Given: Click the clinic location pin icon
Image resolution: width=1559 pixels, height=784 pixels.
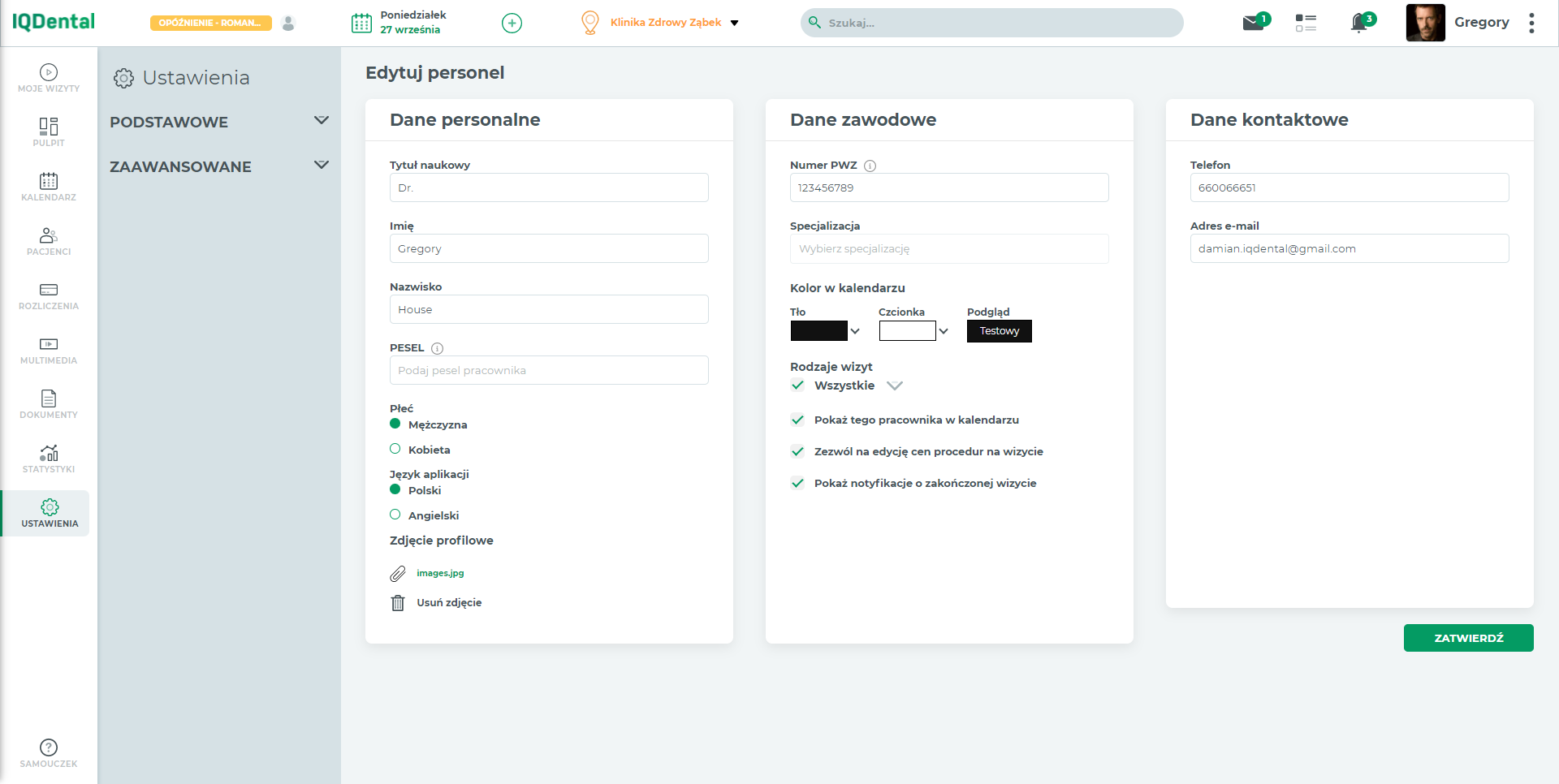Looking at the screenshot, I should (x=590, y=23).
